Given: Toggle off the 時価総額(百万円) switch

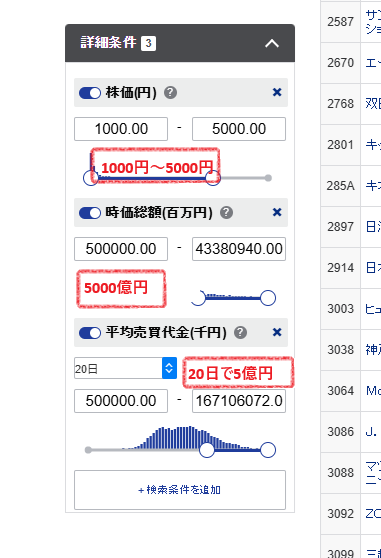Looking at the screenshot, I should (x=90, y=213).
